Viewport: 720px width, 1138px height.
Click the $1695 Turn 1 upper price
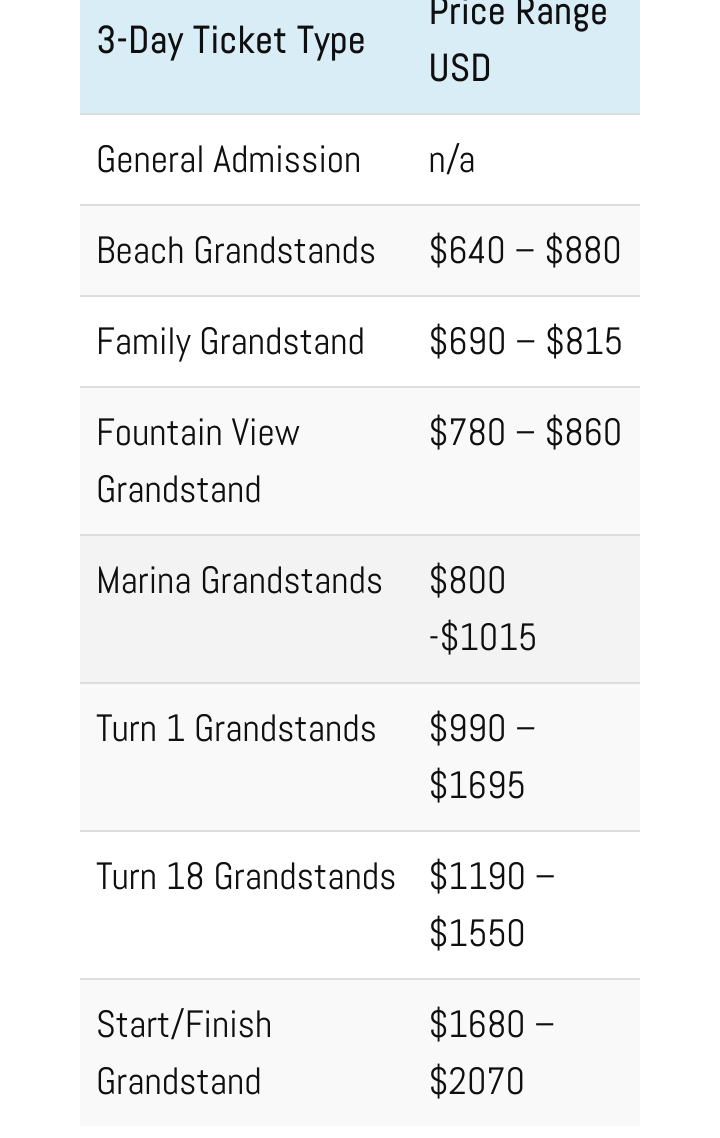click(477, 786)
